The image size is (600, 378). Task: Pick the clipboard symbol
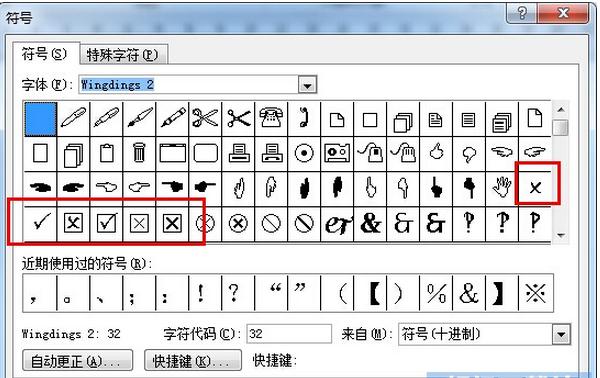coord(106,154)
